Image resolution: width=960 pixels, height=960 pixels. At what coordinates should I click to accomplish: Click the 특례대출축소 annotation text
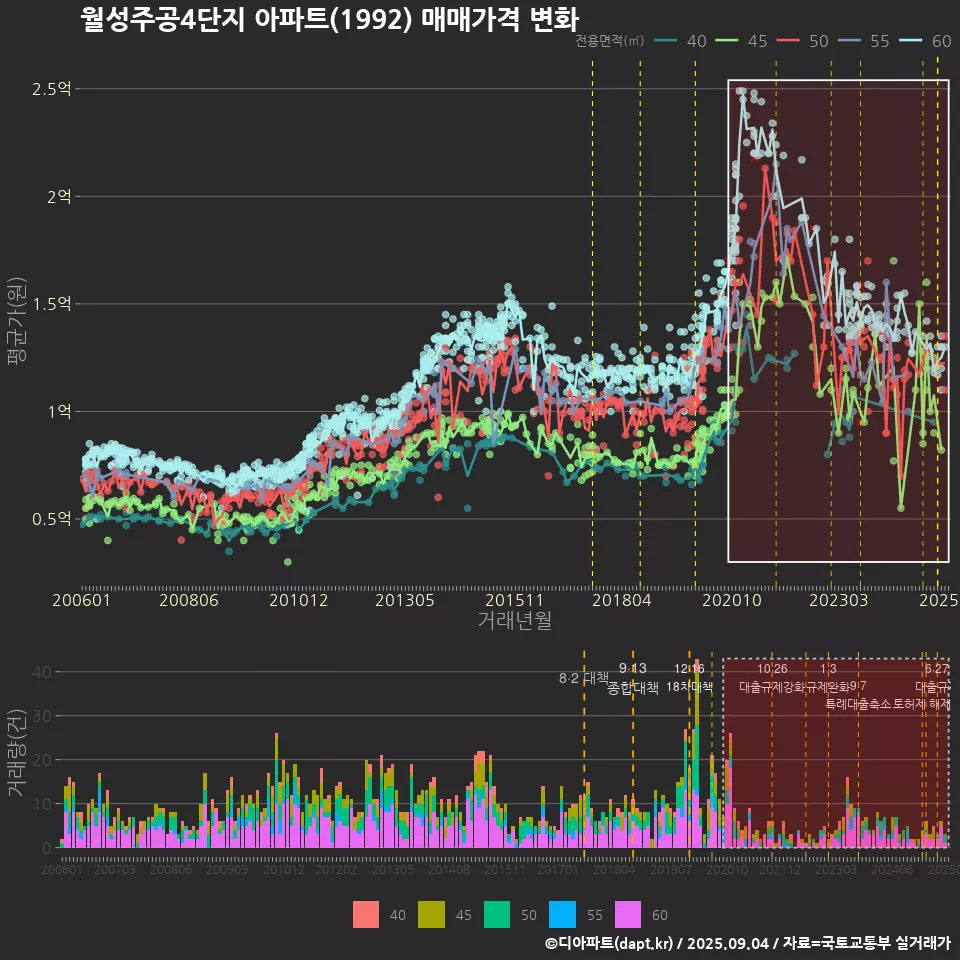857,704
